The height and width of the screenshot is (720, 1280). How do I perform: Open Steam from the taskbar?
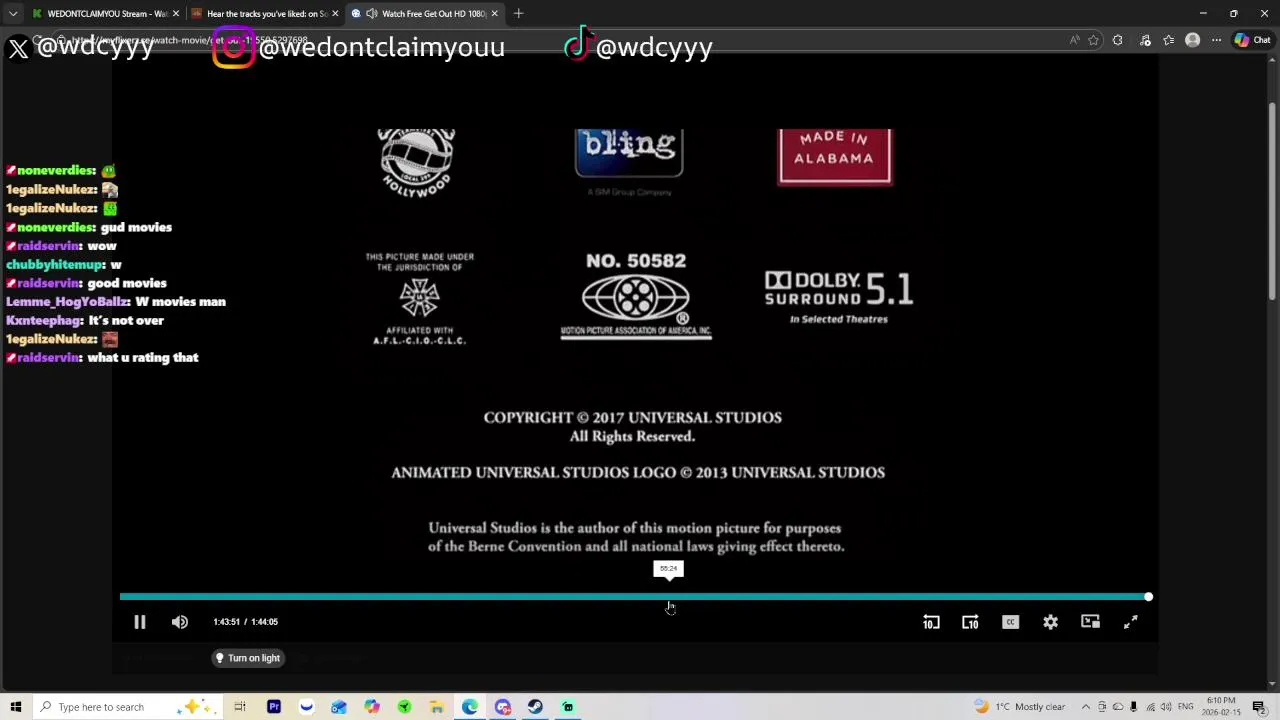click(535, 707)
